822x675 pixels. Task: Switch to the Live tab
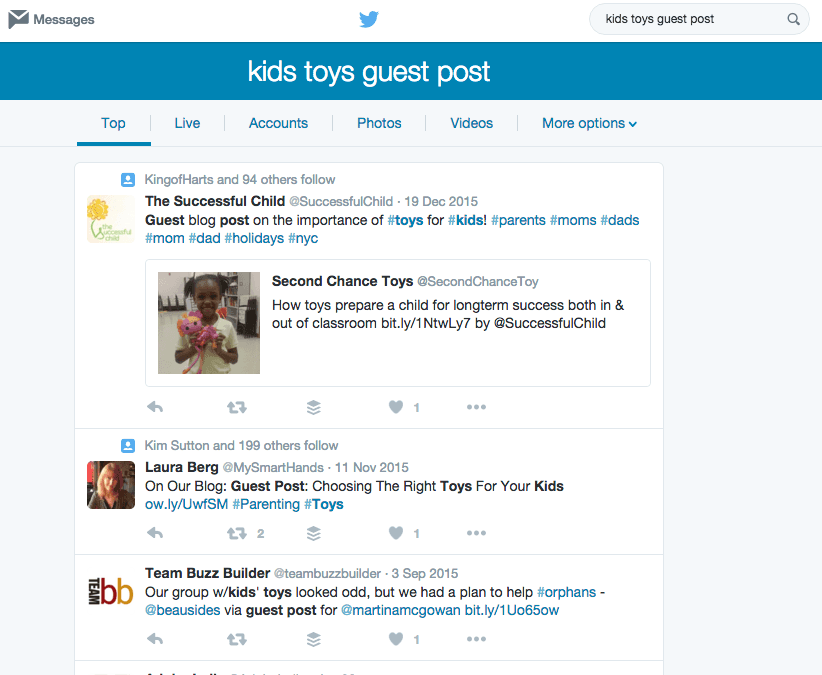(187, 123)
